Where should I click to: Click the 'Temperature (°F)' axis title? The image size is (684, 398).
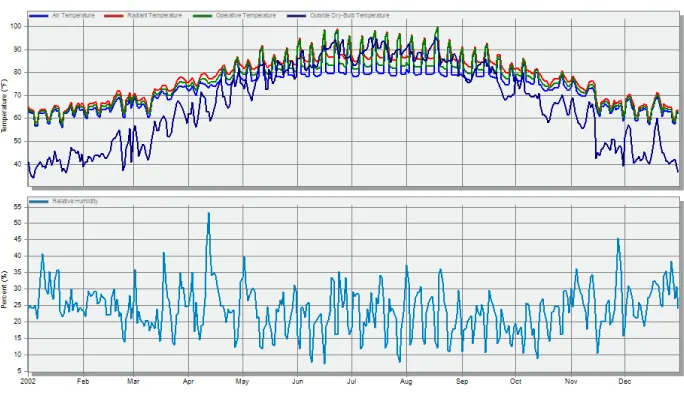pyautogui.click(x=4, y=106)
